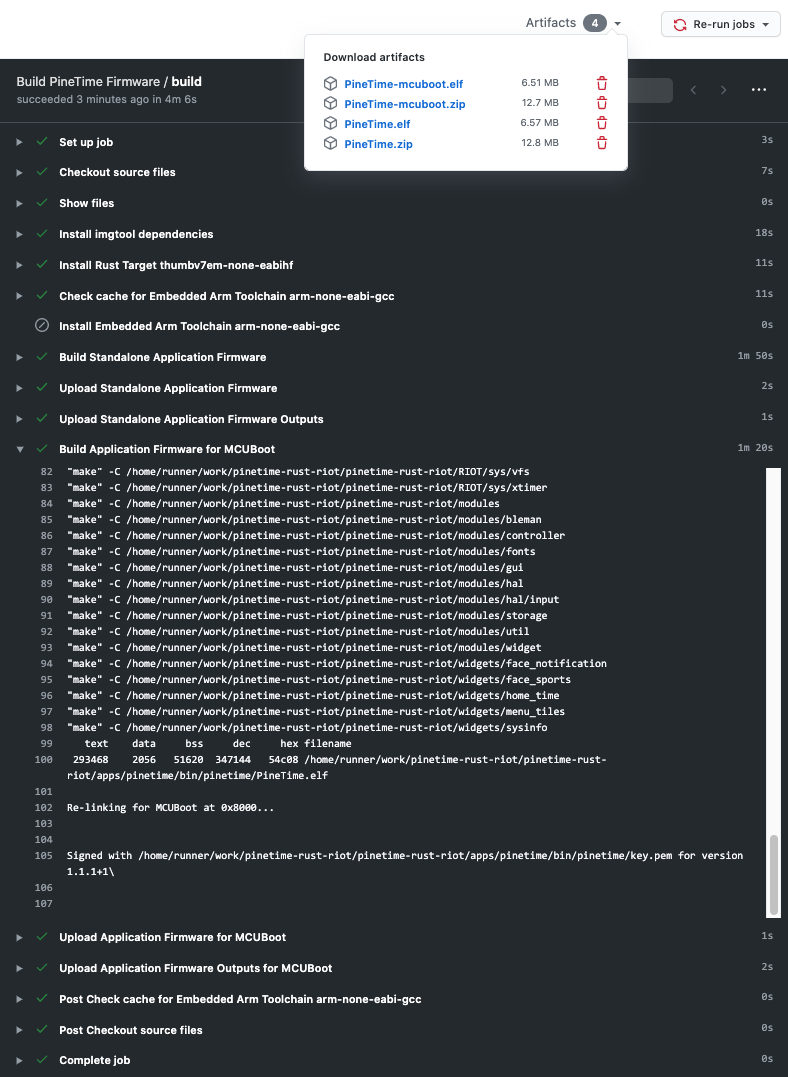Toggle the Artifacts dropdown list
The image size is (788, 1077).
pyautogui.click(x=574, y=23)
